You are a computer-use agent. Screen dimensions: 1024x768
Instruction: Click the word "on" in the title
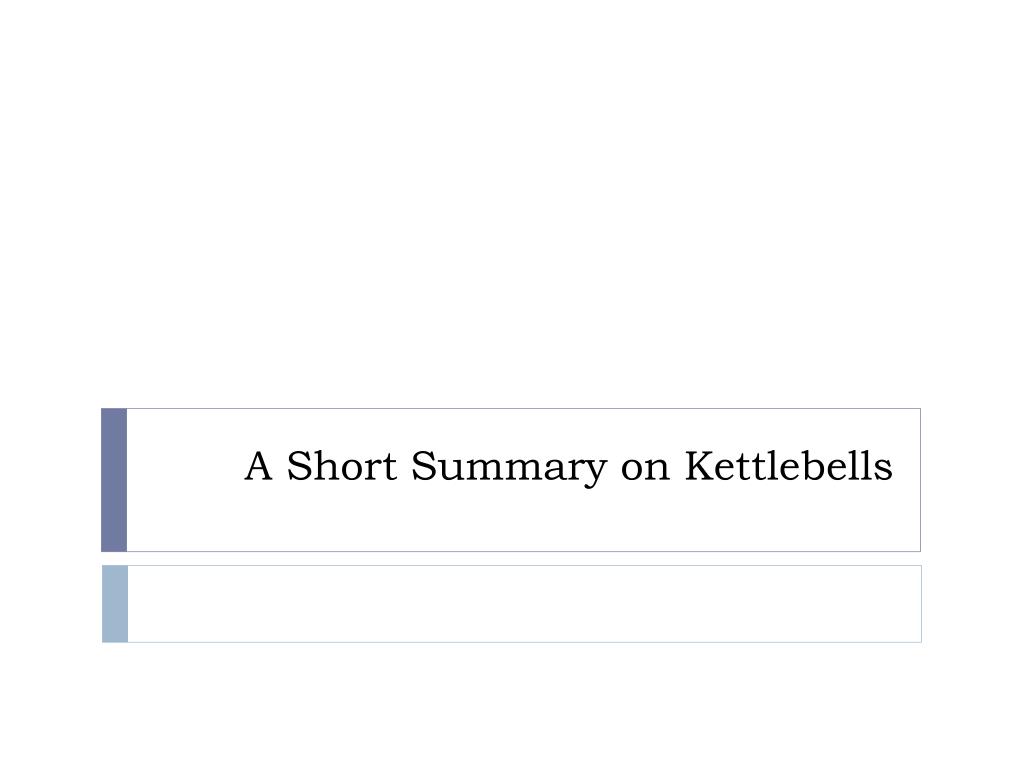click(645, 470)
